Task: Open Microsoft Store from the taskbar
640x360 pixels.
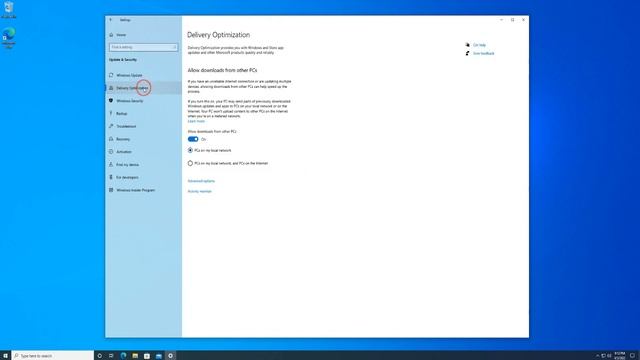Action: 147,356
